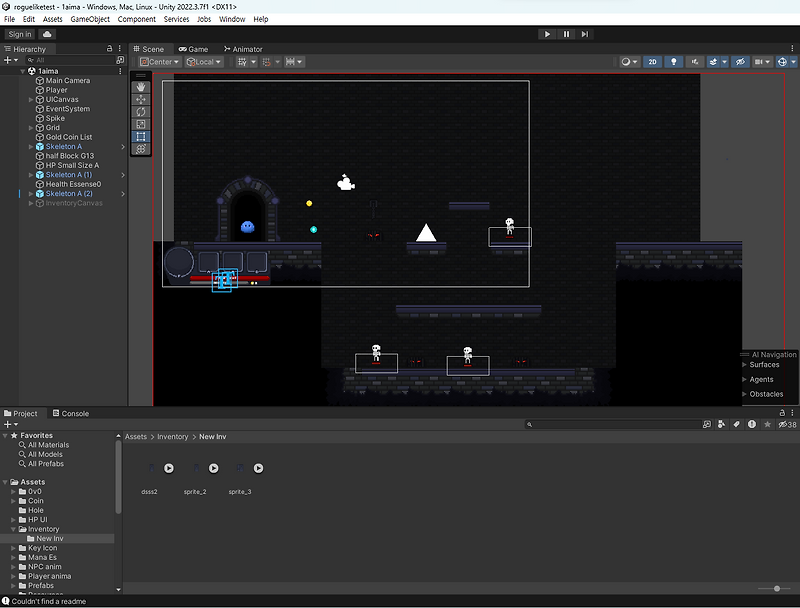Open the Jobs menu

click(204, 19)
